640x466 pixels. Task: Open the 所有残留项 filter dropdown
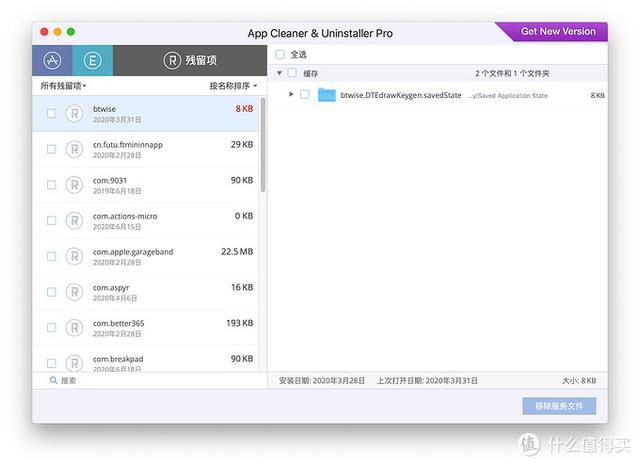(63, 86)
